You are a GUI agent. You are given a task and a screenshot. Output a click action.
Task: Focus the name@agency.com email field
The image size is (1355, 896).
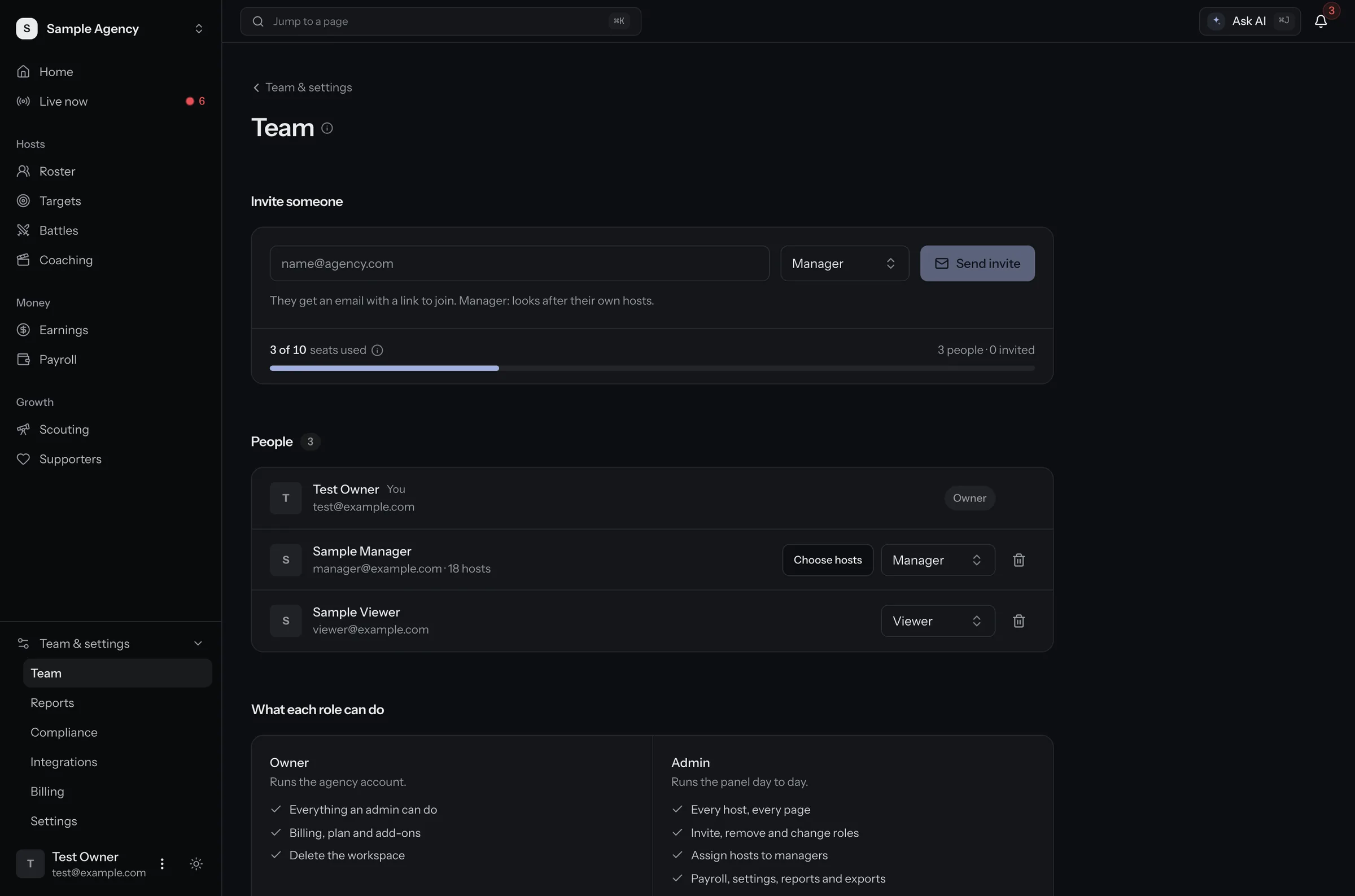(519, 264)
